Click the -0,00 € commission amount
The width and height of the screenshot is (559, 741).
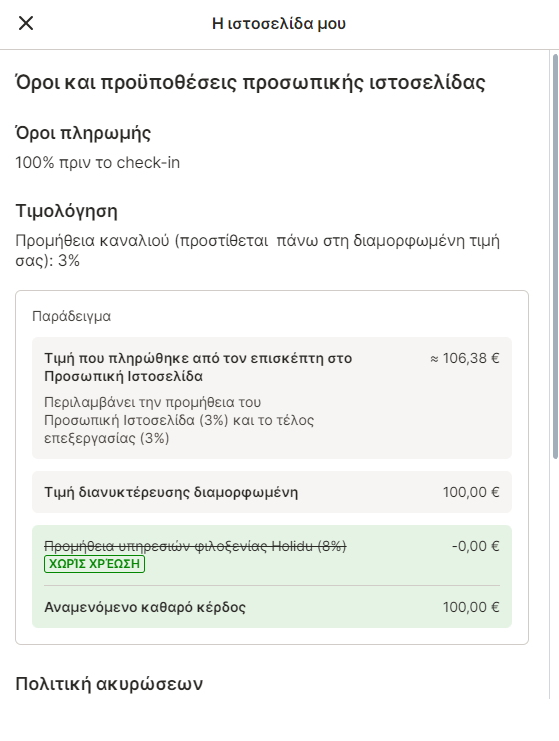pyautogui.click(x=475, y=546)
